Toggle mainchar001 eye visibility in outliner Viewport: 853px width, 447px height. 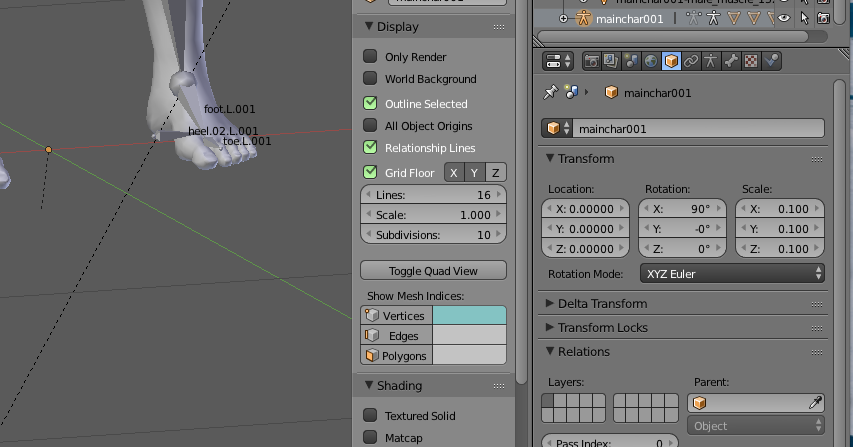pos(783,18)
